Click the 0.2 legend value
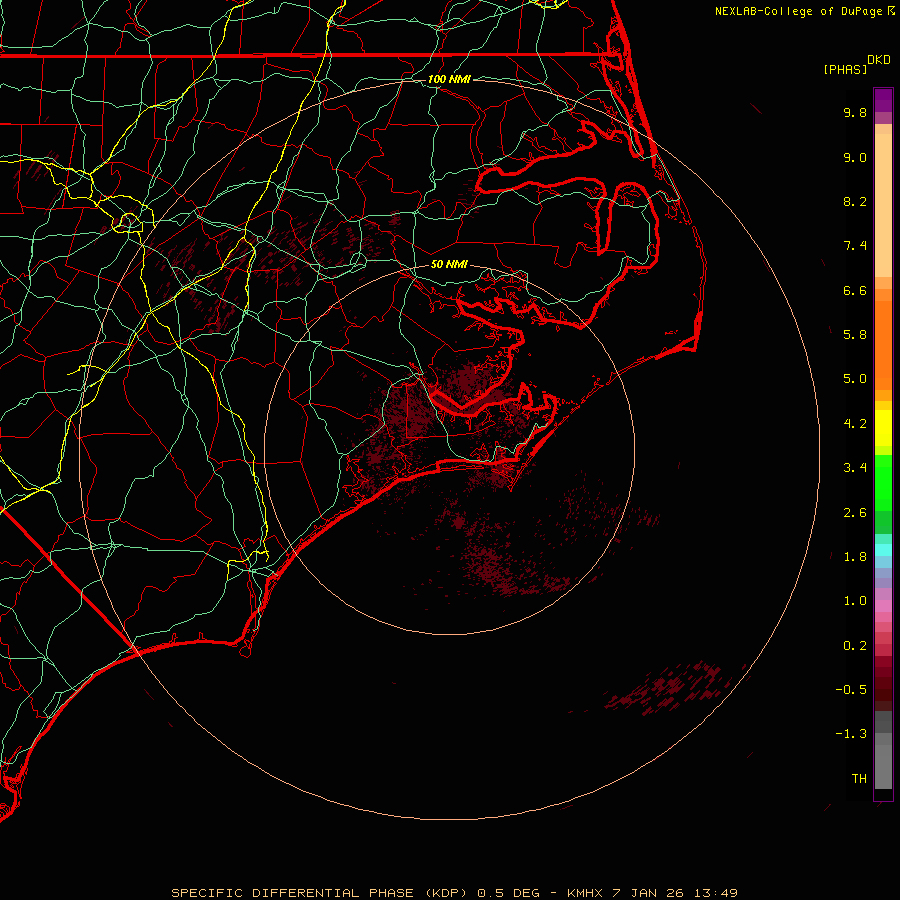900x900 pixels. coord(855,646)
